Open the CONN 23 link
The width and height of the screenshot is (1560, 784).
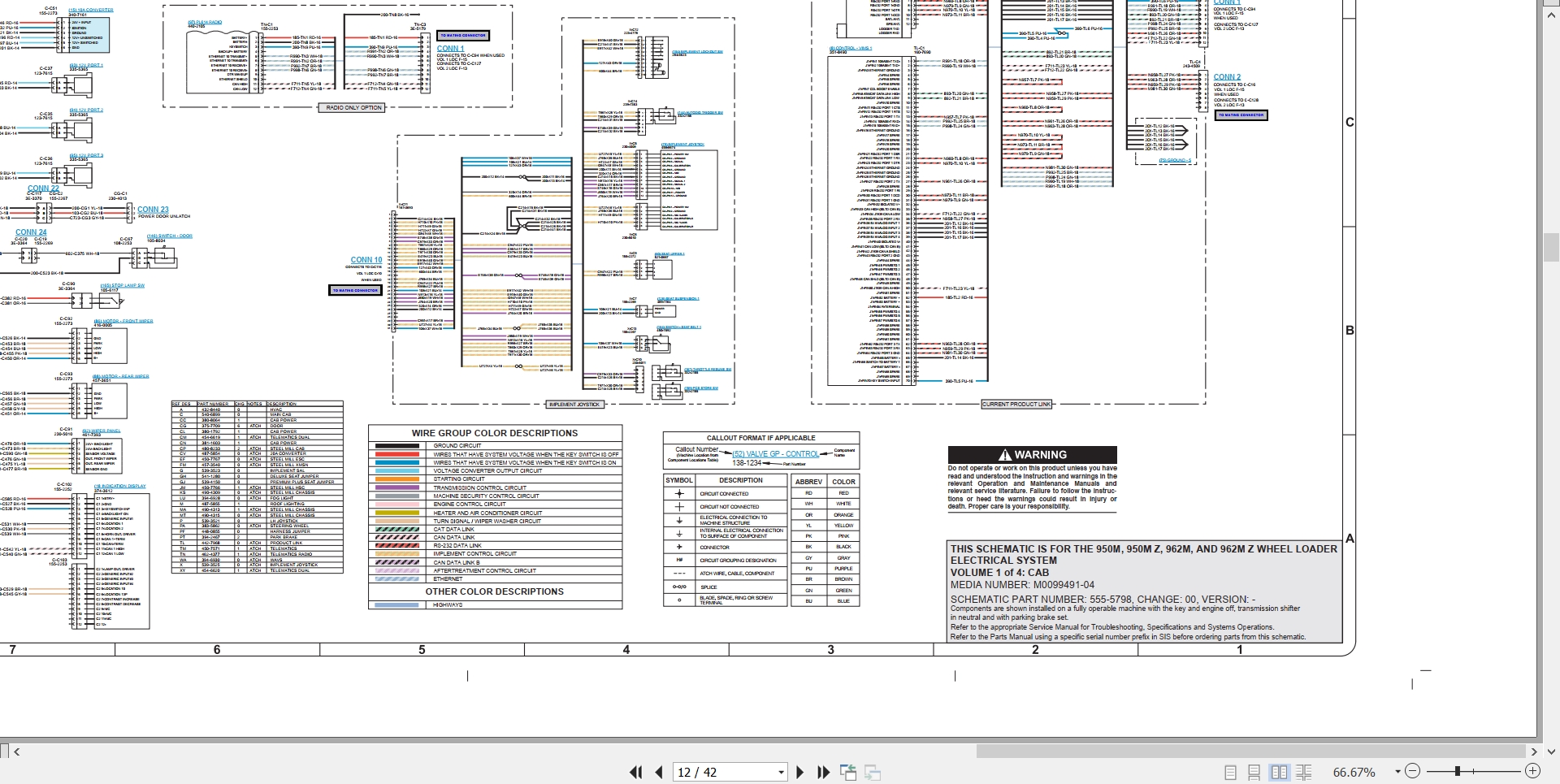pos(153,210)
